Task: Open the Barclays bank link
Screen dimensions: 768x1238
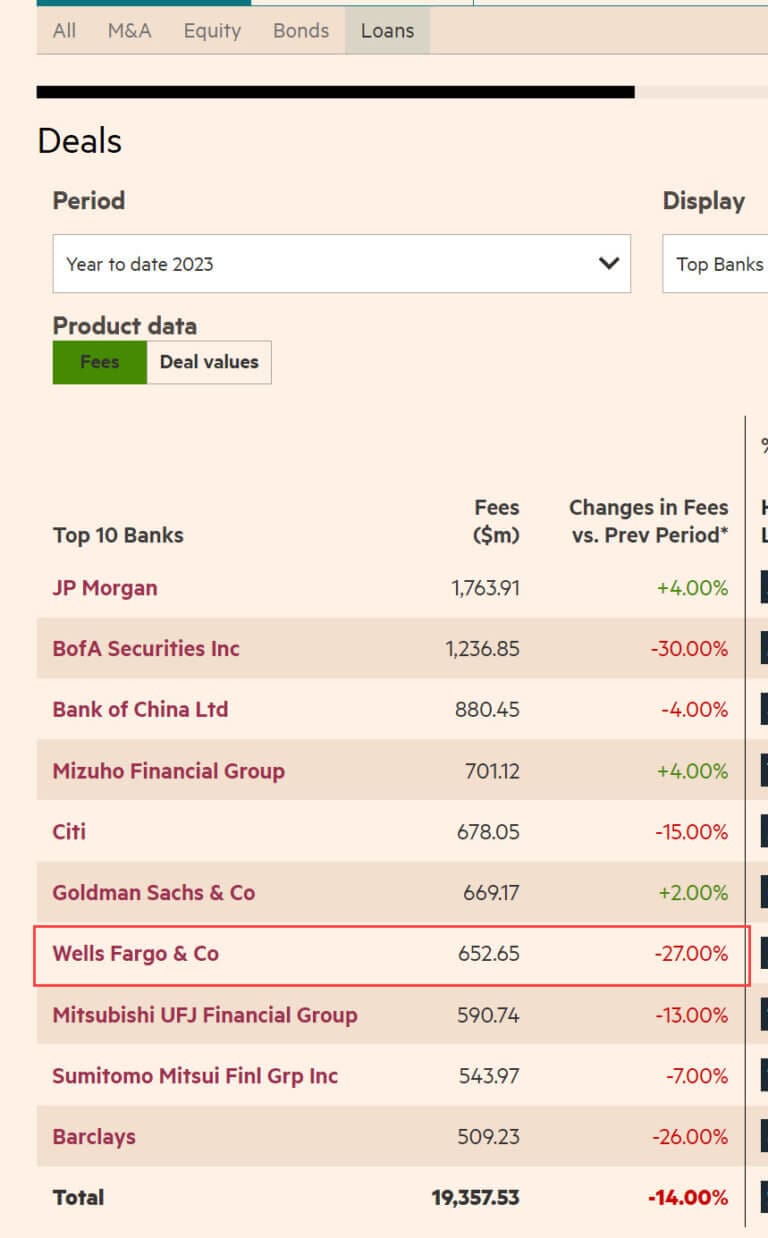Action: coord(94,1137)
